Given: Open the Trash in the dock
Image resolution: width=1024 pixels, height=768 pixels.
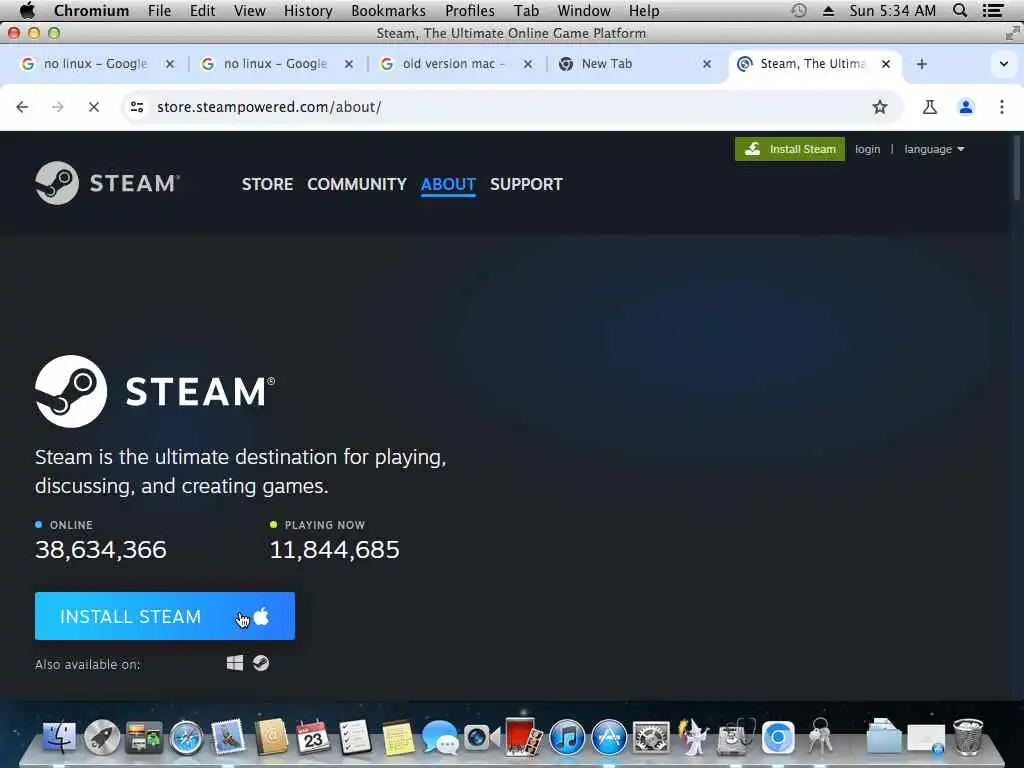Looking at the screenshot, I should tap(968, 737).
